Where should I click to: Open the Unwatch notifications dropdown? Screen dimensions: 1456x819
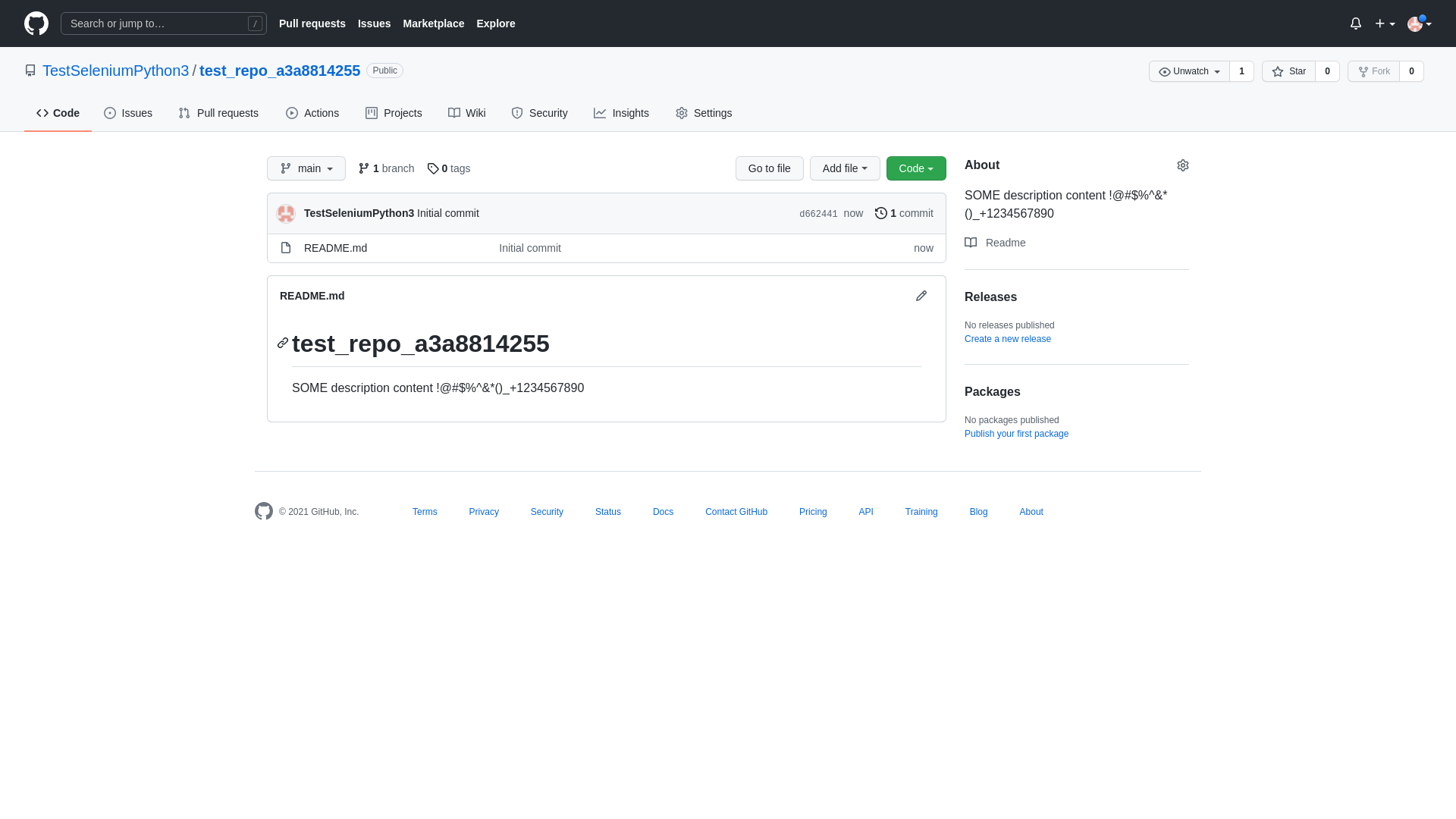tap(1189, 71)
